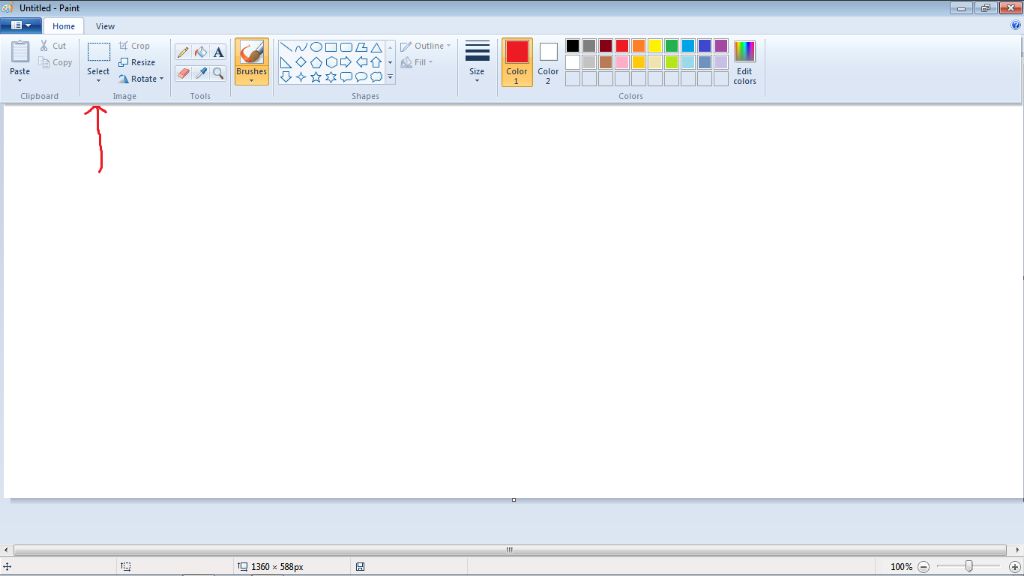The image size is (1024, 576).
Task: Click the zoom in plus button
Action: pyautogui.click(x=1014, y=567)
